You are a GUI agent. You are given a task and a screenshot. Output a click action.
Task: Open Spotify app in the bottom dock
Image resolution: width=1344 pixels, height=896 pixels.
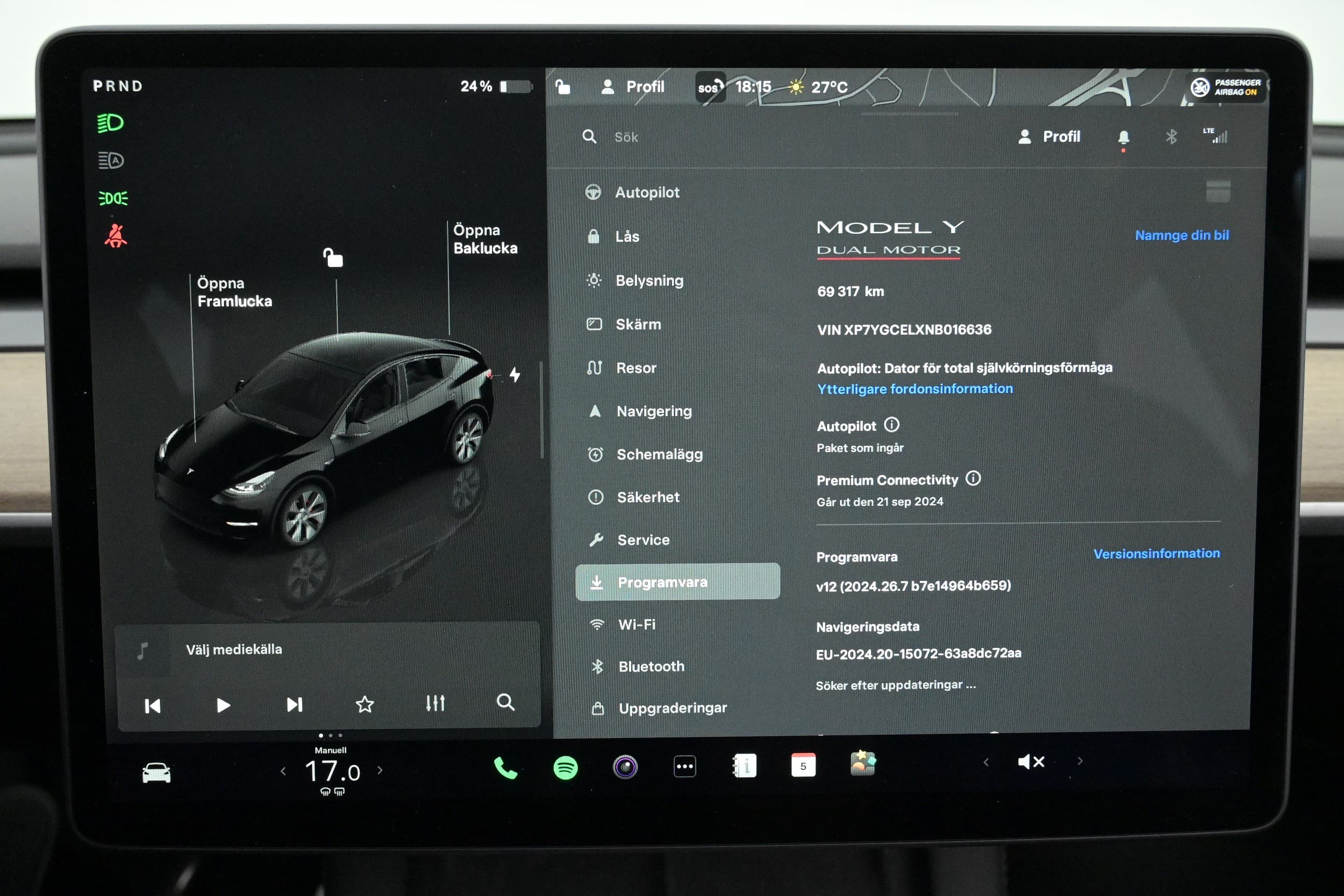[x=565, y=767]
